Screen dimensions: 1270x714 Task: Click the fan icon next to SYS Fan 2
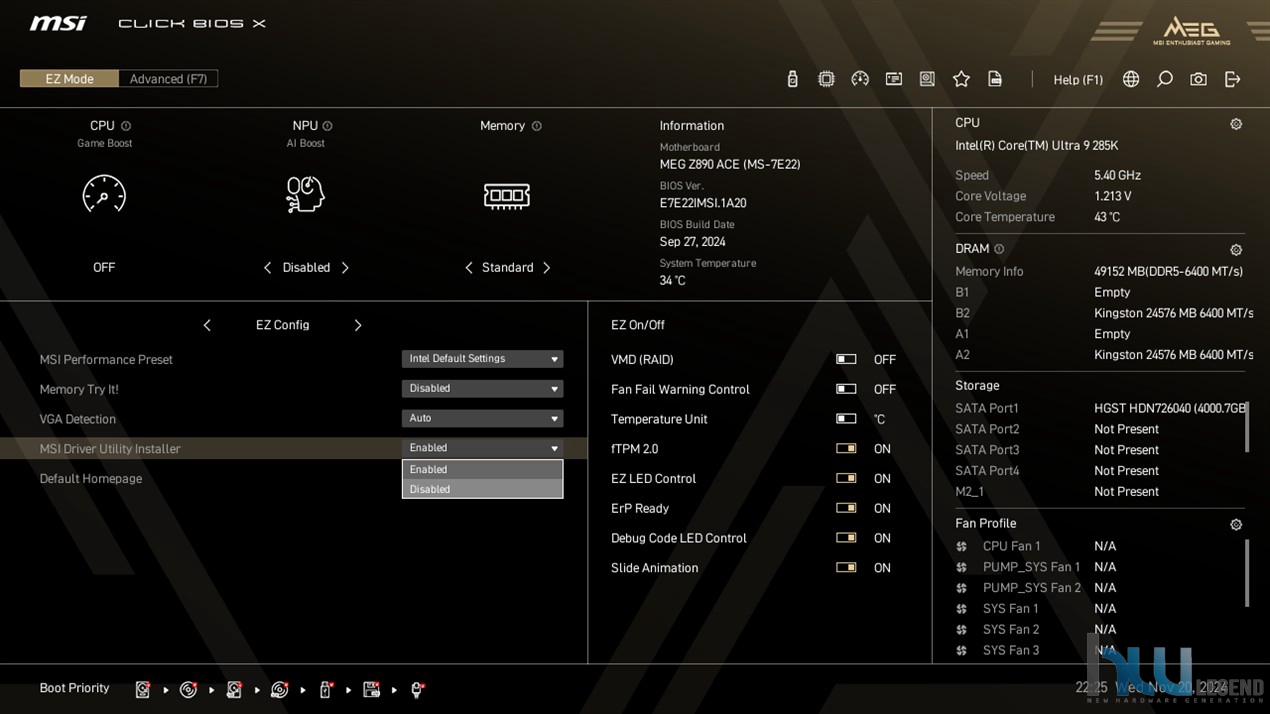coord(961,629)
